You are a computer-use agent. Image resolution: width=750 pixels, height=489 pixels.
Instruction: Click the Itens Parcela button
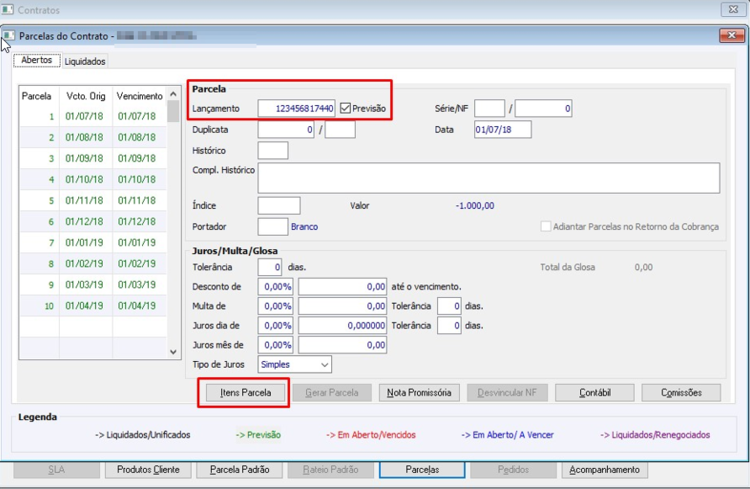(x=245, y=393)
